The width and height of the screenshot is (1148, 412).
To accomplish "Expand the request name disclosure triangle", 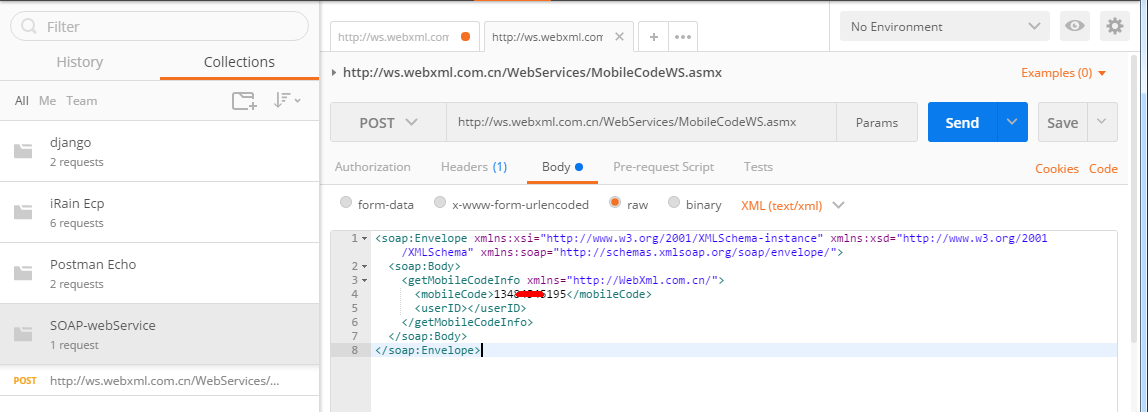I will (335, 72).
